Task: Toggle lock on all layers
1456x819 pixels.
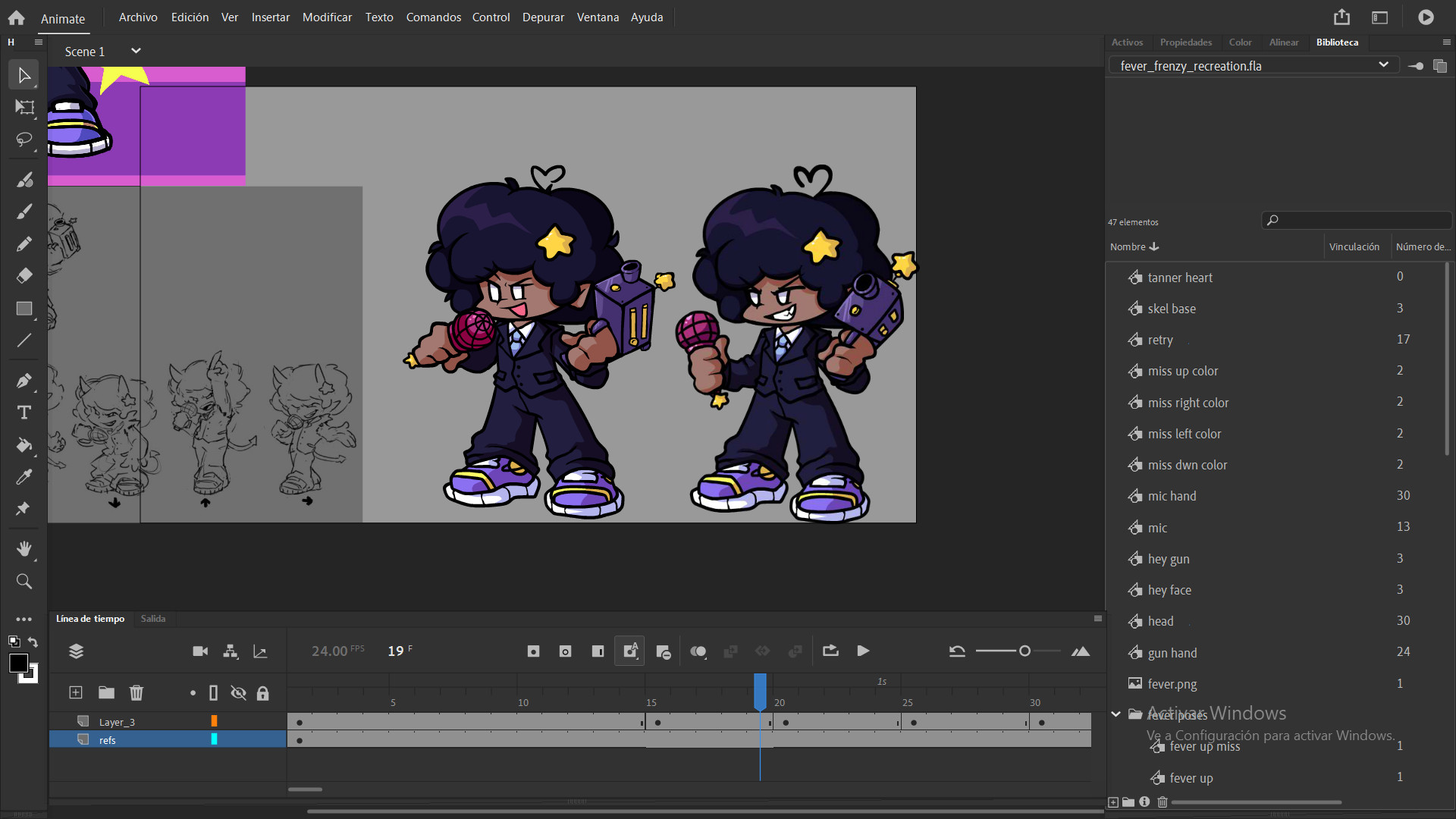Action: pyautogui.click(x=262, y=692)
